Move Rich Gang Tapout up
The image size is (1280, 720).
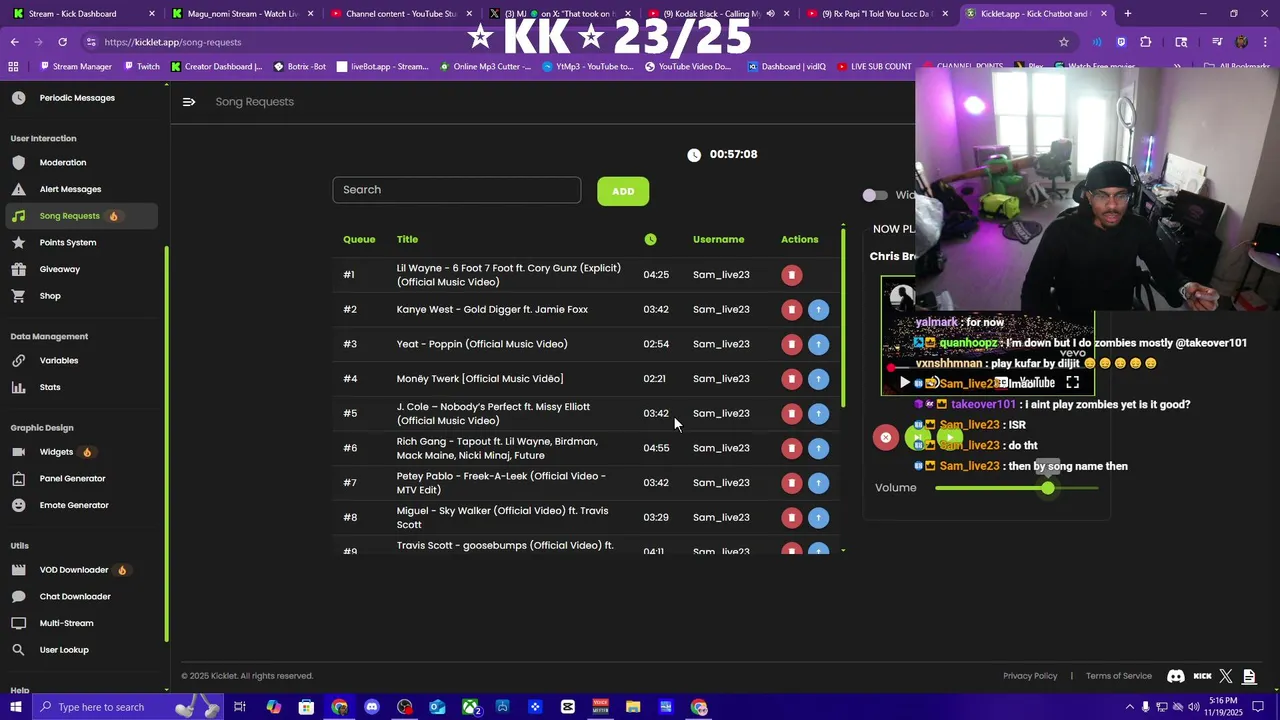(x=818, y=448)
